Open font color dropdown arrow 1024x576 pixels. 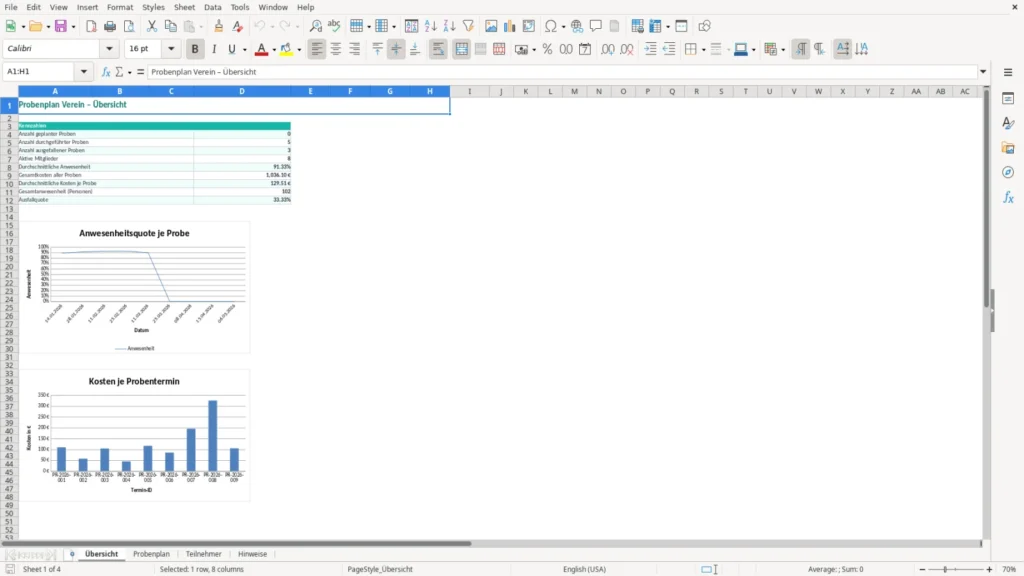click(x=274, y=50)
